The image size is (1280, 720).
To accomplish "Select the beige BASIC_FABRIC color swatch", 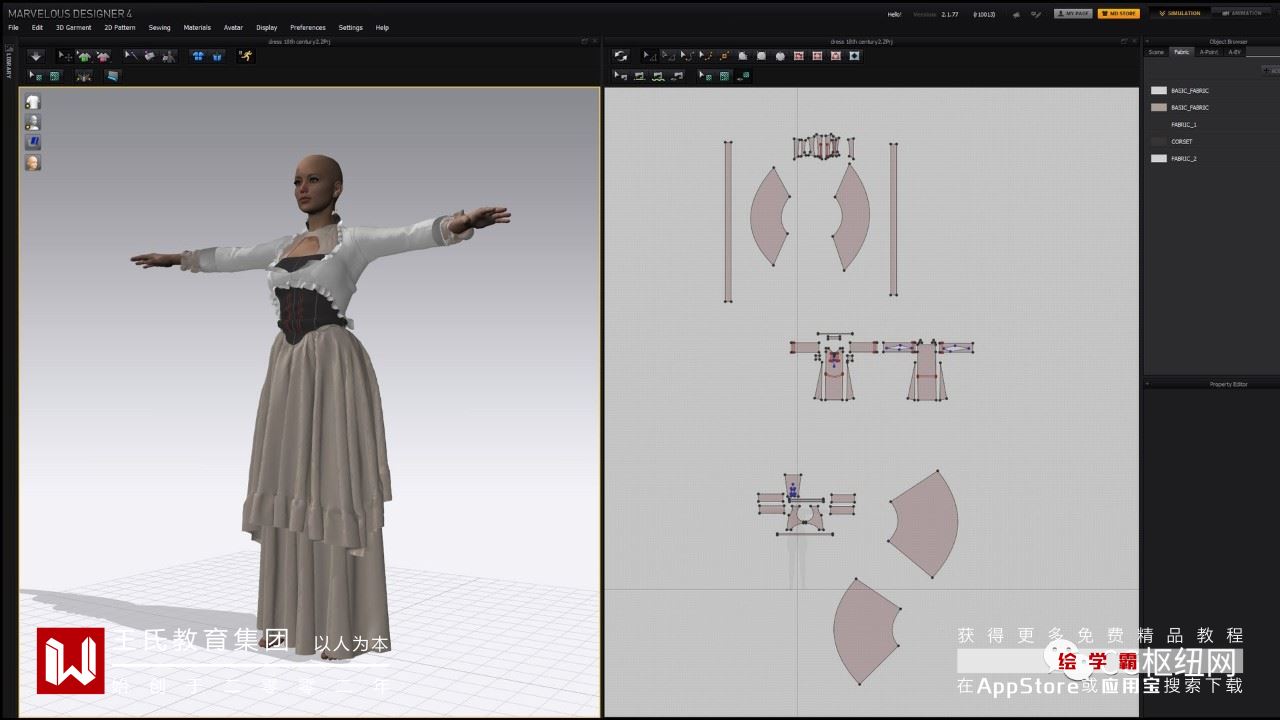I will tap(1159, 107).
